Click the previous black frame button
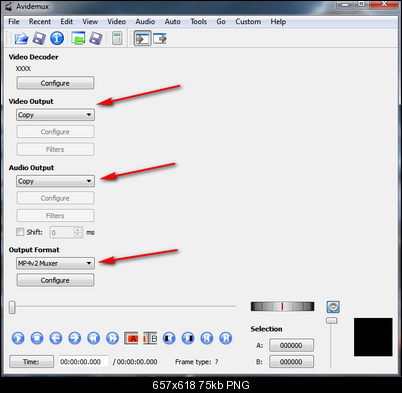 [x=169, y=338]
